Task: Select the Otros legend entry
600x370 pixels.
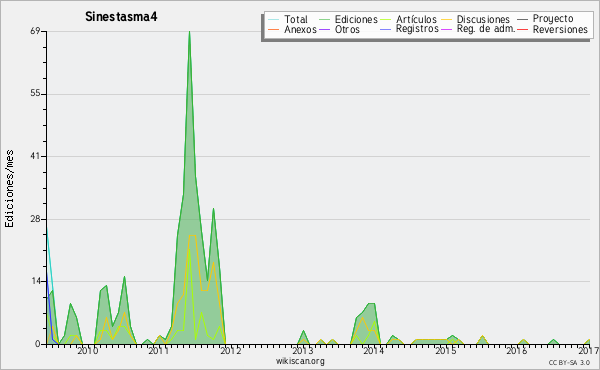Action: [347, 29]
